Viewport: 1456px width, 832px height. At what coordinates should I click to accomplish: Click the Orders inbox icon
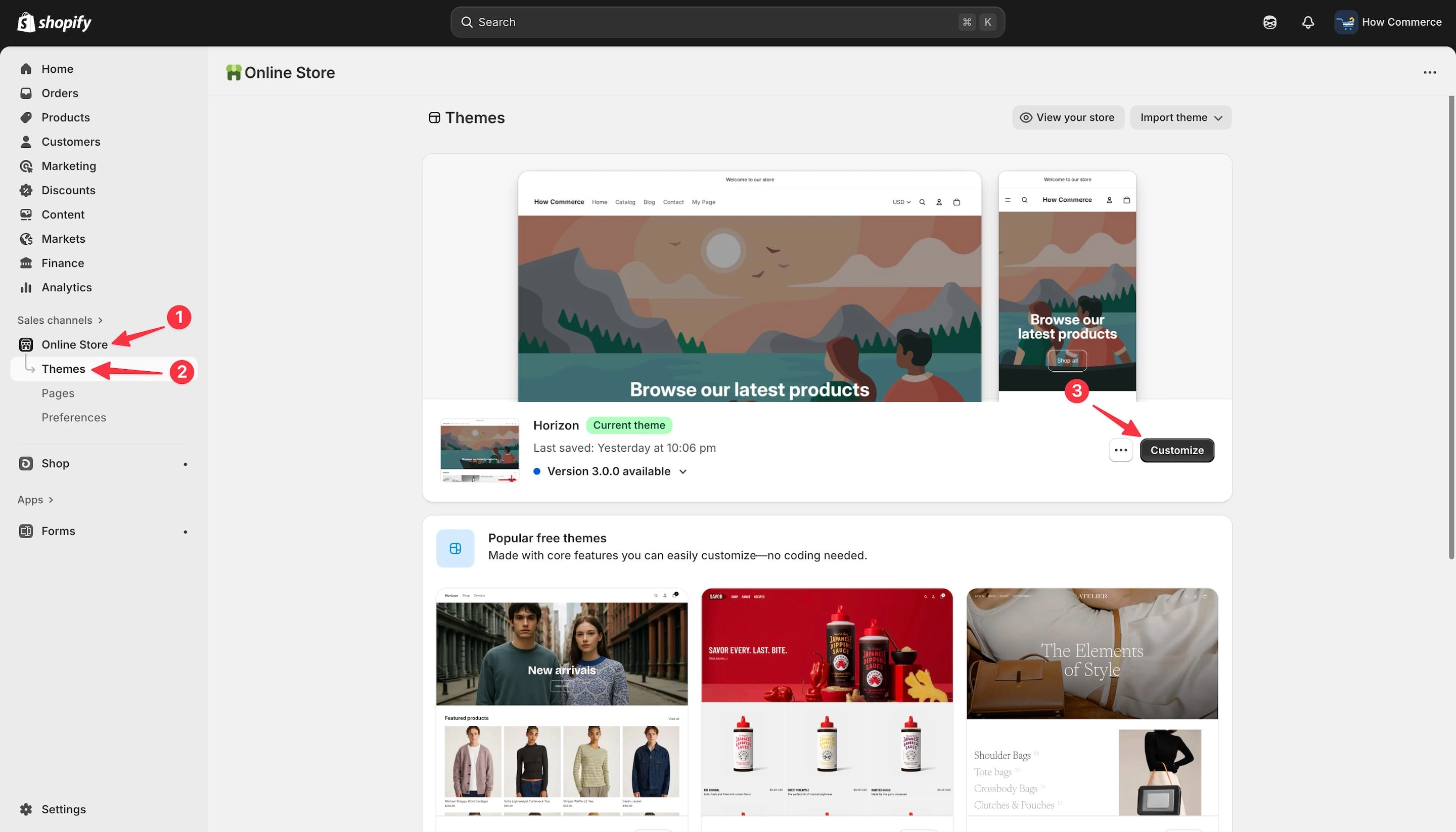(x=26, y=93)
